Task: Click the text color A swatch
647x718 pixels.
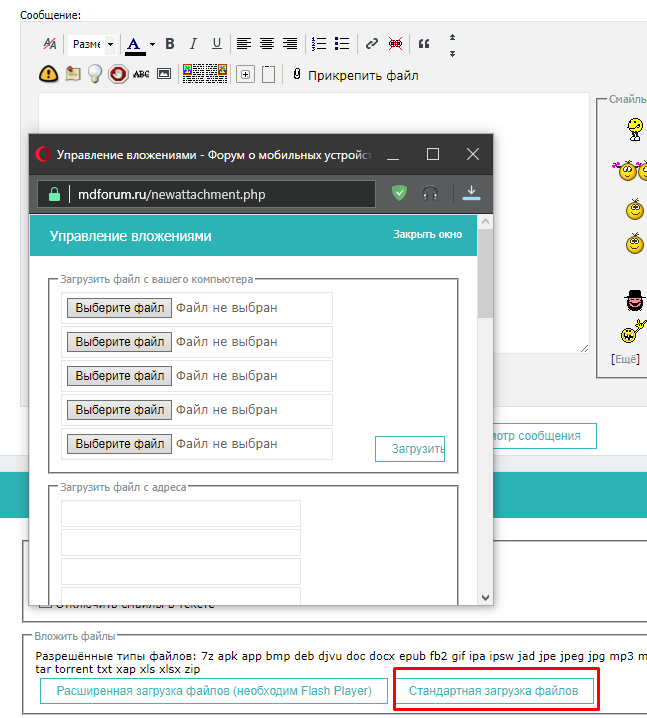Action: click(135, 44)
